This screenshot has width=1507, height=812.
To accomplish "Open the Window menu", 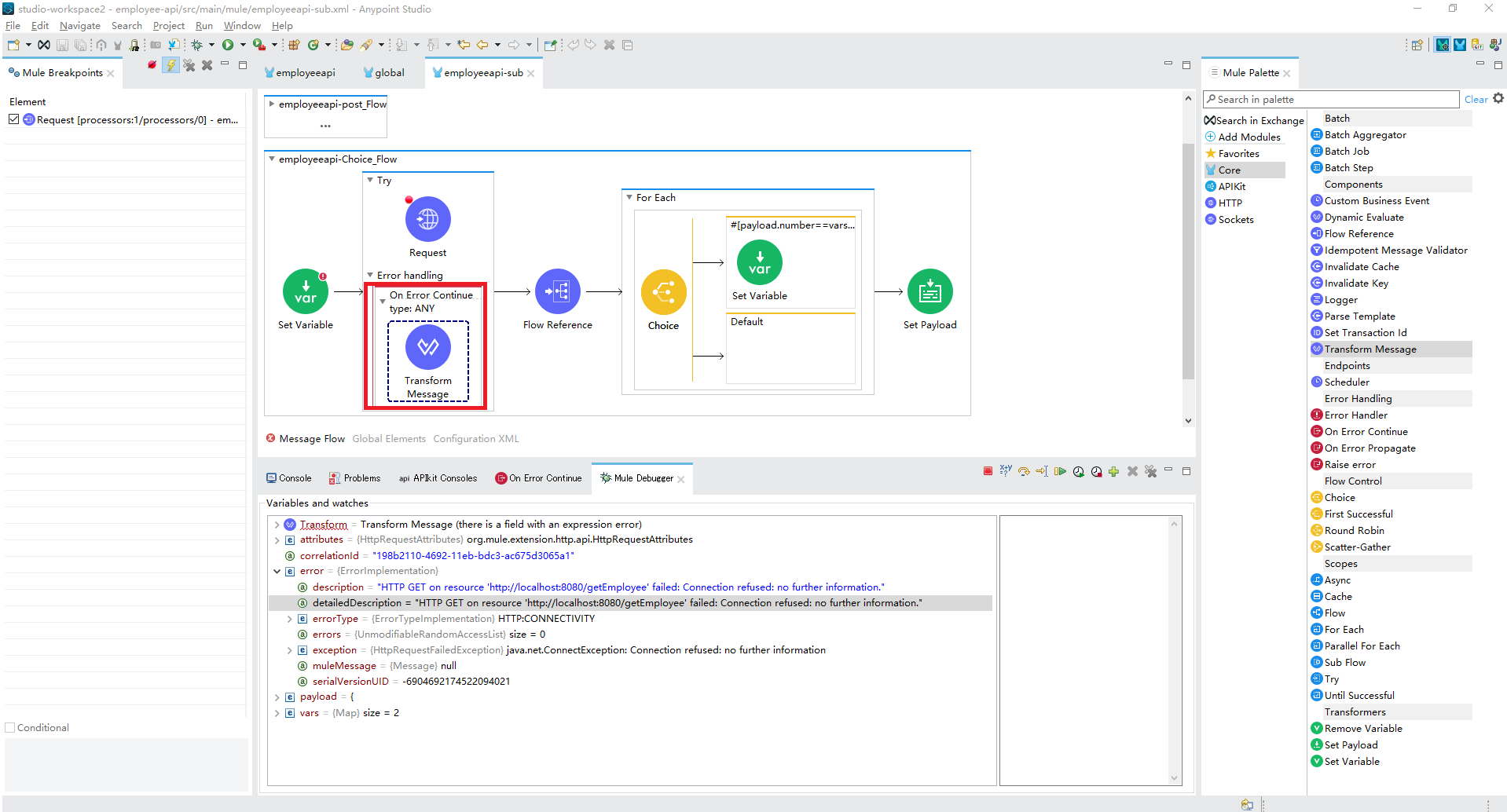I will [x=242, y=26].
